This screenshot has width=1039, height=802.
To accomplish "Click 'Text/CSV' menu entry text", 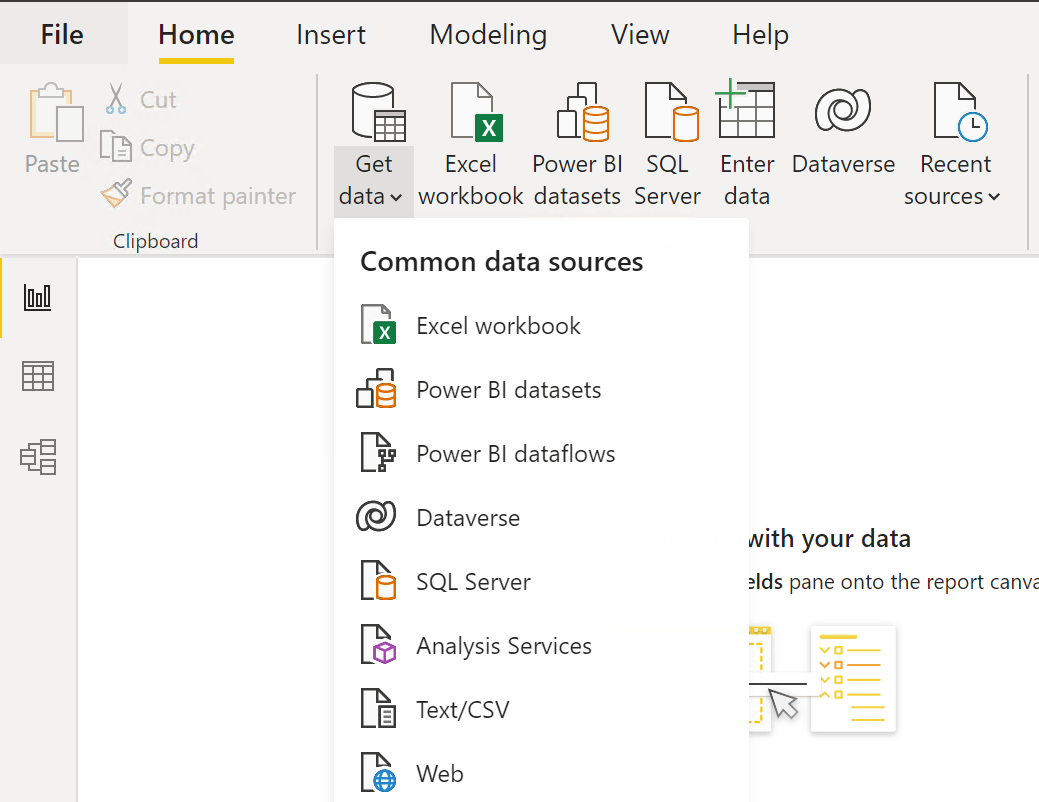I will point(463,709).
